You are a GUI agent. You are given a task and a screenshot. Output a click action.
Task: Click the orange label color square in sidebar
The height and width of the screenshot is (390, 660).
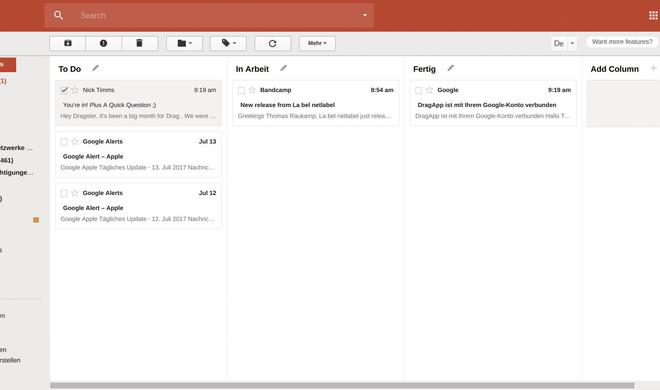tap(36, 220)
